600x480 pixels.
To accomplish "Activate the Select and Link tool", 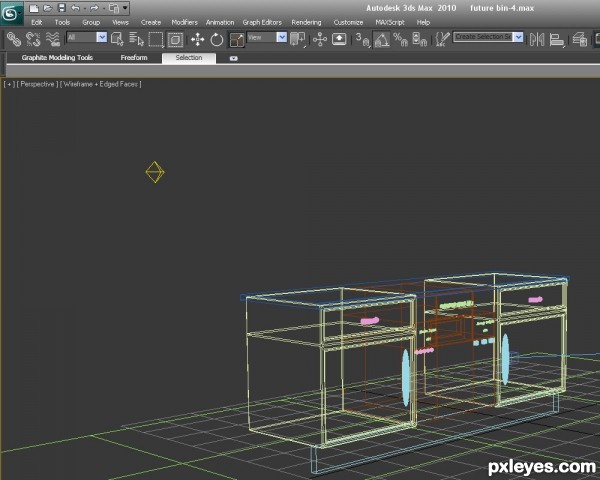I will point(14,39).
